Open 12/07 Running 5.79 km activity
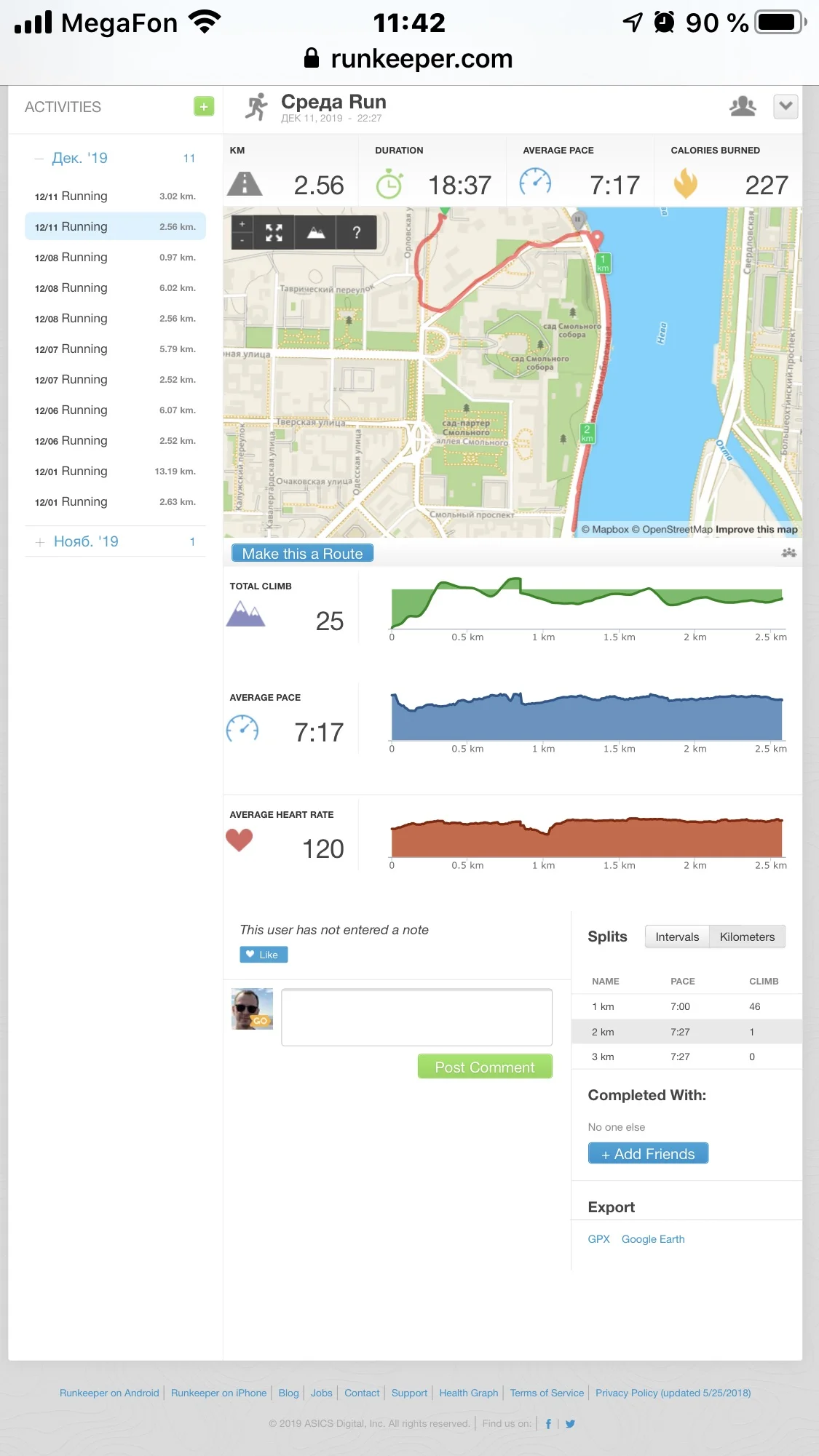Screen dimensions: 819x1456 pyautogui.click(x=115, y=349)
